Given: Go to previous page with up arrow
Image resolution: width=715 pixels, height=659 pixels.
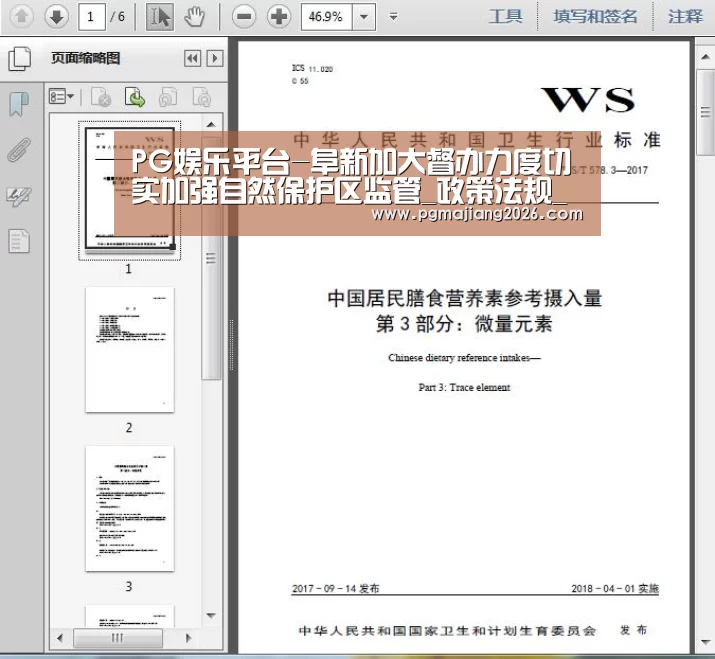Looking at the screenshot, I should pyautogui.click(x=21, y=17).
